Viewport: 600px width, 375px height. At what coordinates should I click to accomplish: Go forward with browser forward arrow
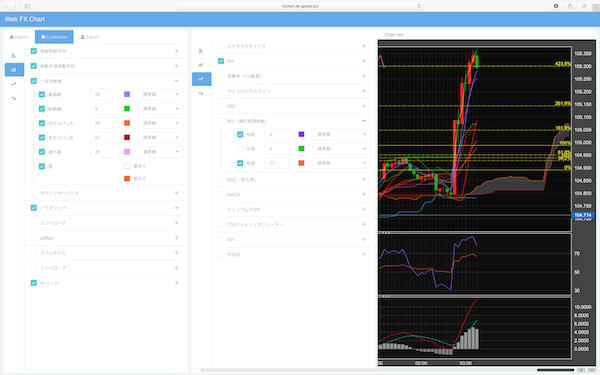[x=15, y=6]
